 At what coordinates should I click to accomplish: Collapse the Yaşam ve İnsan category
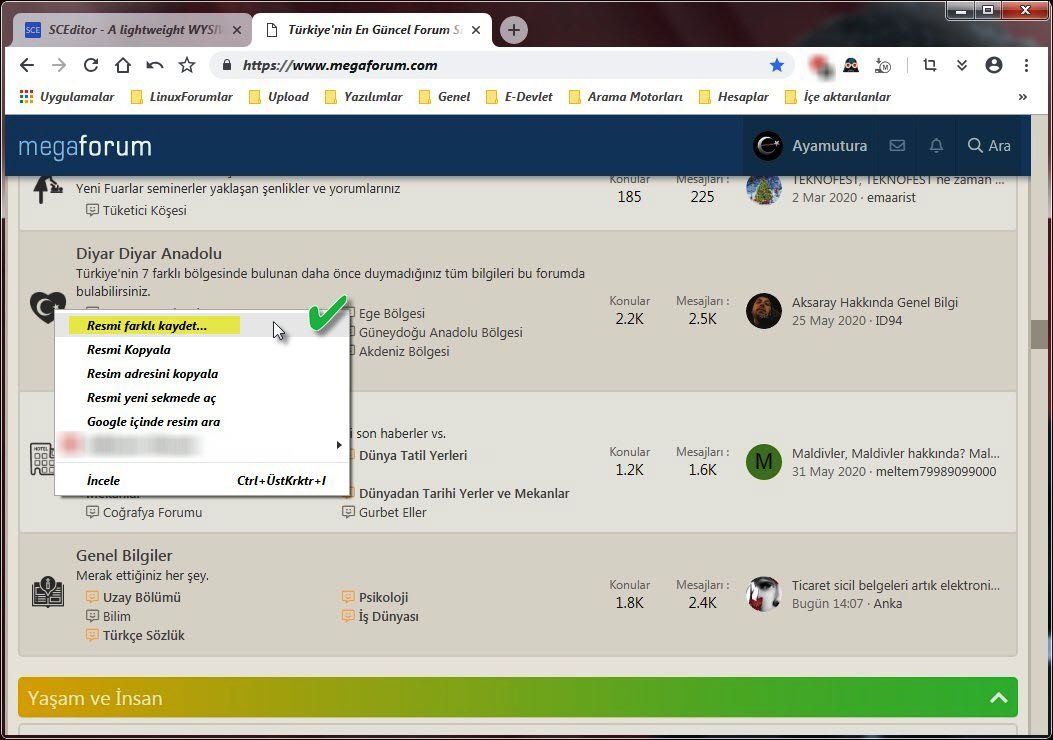click(x=999, y=698)
